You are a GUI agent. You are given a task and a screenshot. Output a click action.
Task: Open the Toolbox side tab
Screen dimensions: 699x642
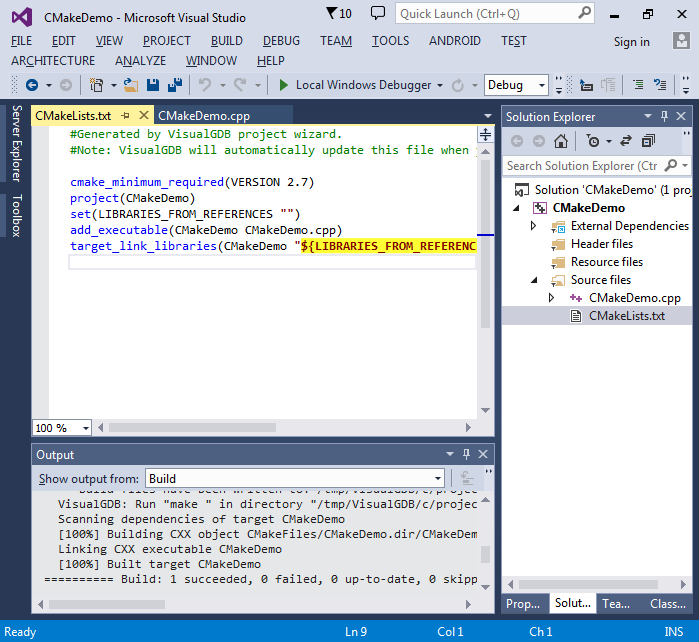tap(16, 215)
